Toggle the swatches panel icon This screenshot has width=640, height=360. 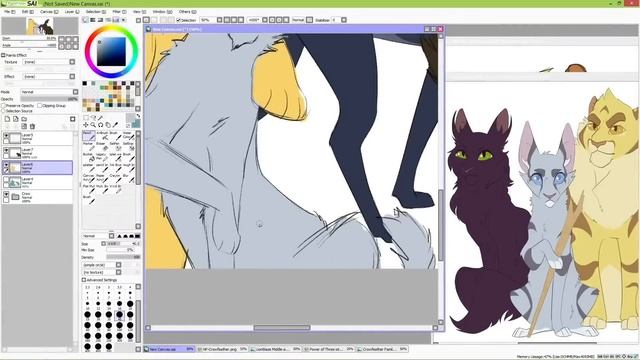point(116,20)
